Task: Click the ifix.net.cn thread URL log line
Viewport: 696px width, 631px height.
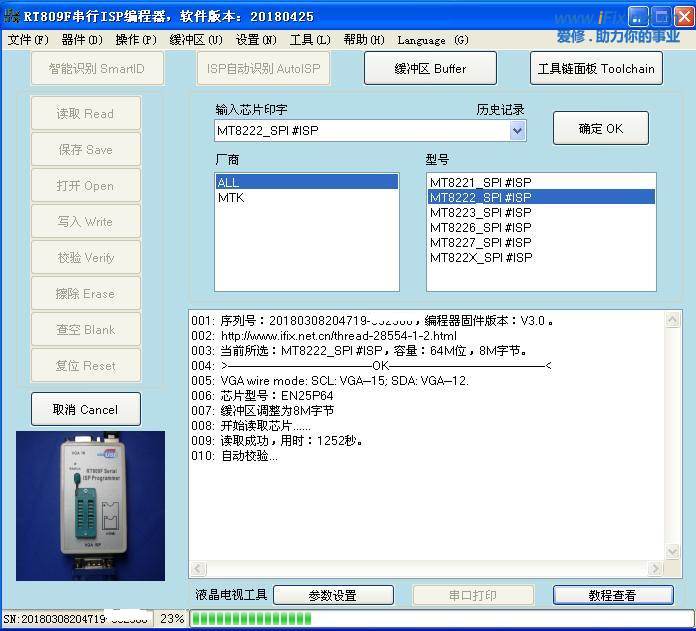Action: [x=324, y=335]
